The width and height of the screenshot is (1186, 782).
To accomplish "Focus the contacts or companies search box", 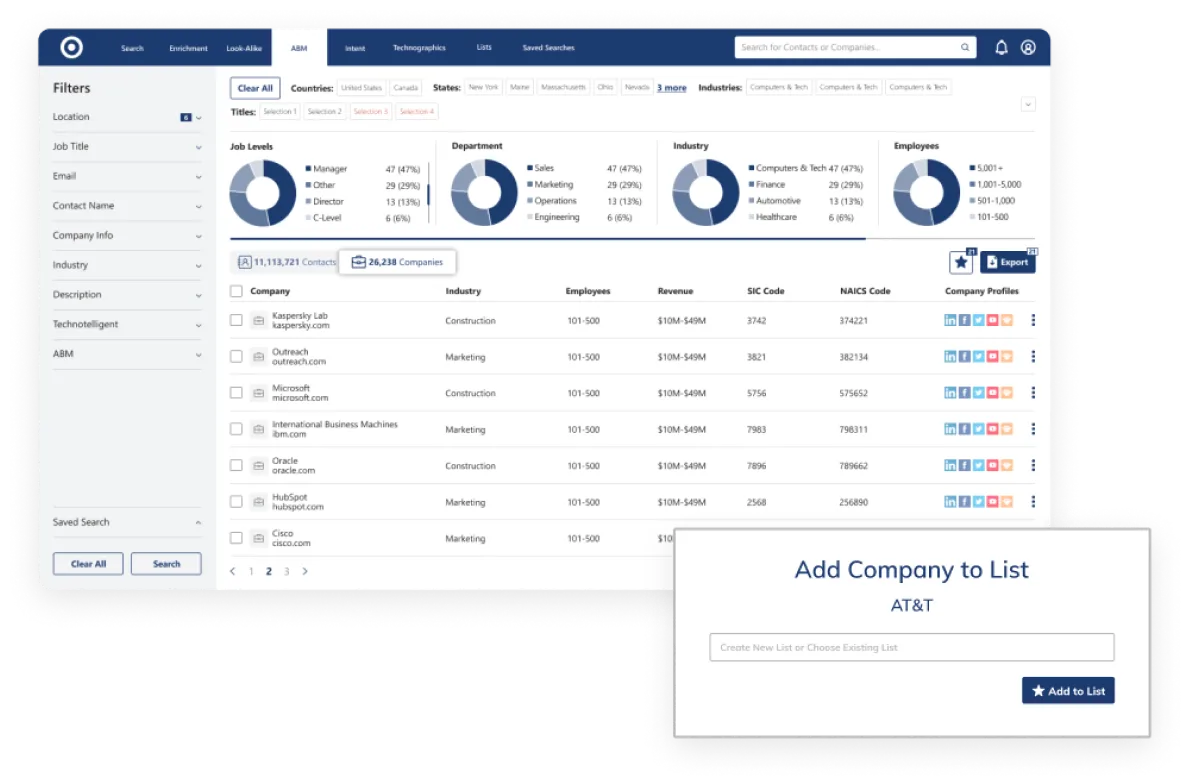I will 855,48.
